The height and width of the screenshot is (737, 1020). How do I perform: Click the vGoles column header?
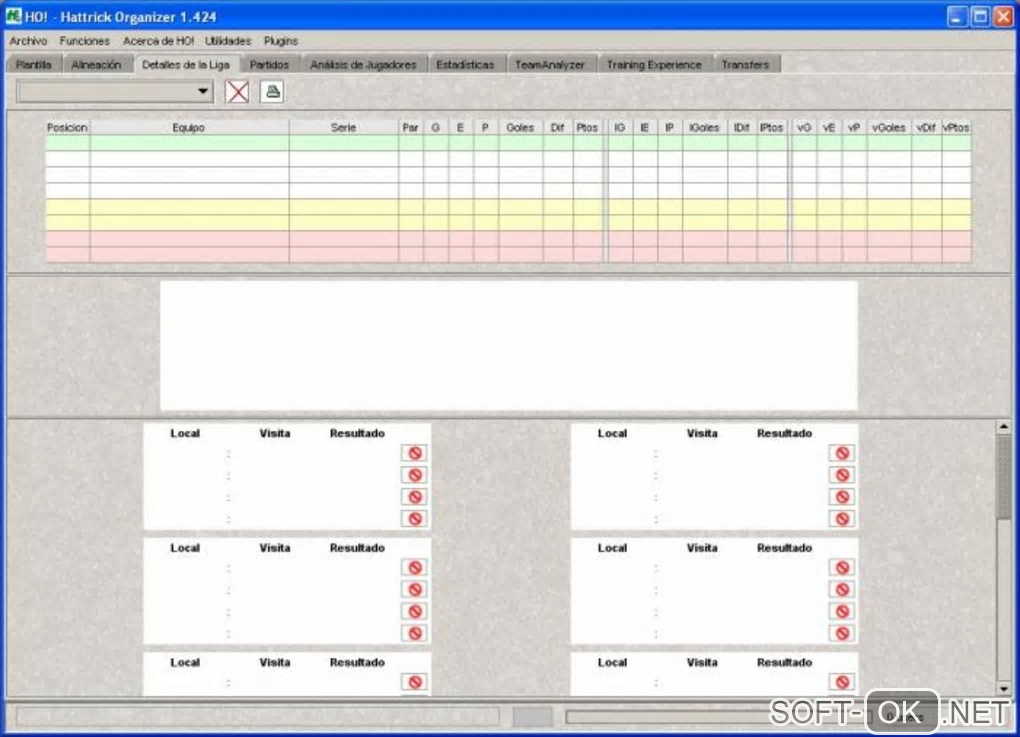pos(889,127)
